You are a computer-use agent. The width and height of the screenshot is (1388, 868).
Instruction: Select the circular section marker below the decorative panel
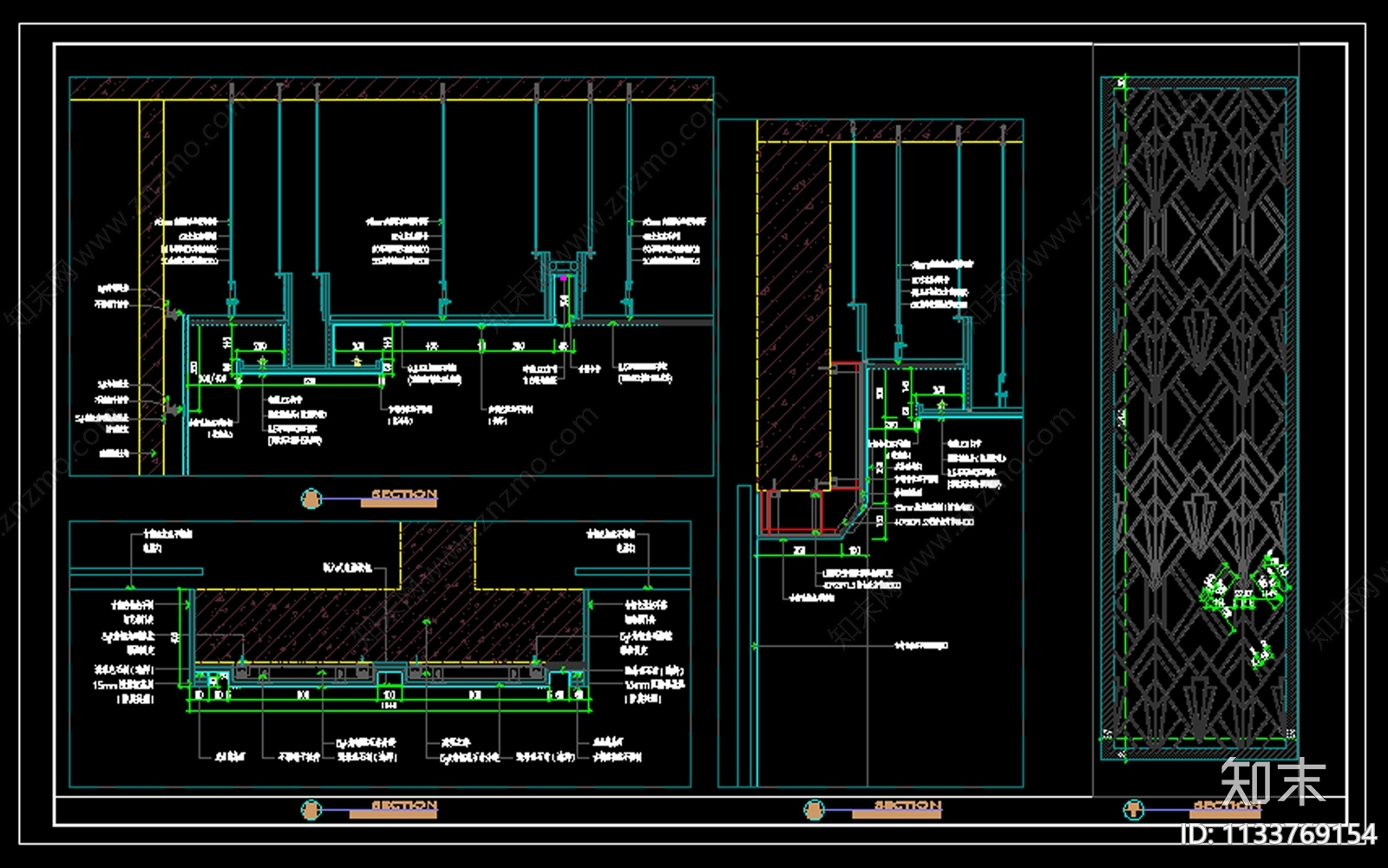[x=1134, y=810]
